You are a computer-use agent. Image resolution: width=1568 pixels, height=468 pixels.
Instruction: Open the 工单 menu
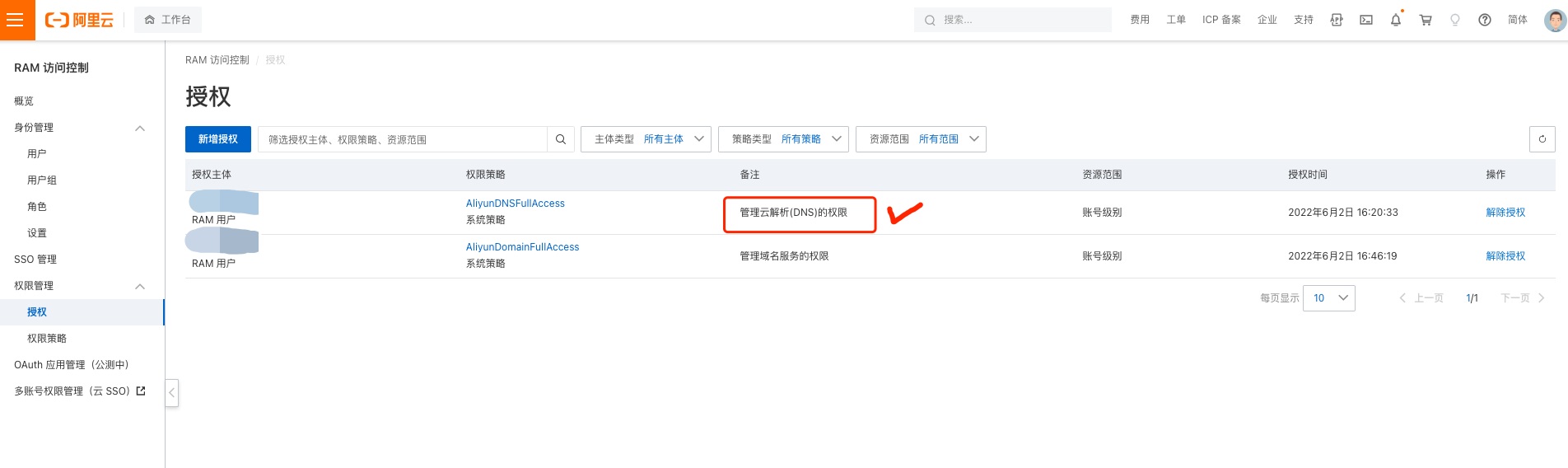click(x=1176, y=20)
